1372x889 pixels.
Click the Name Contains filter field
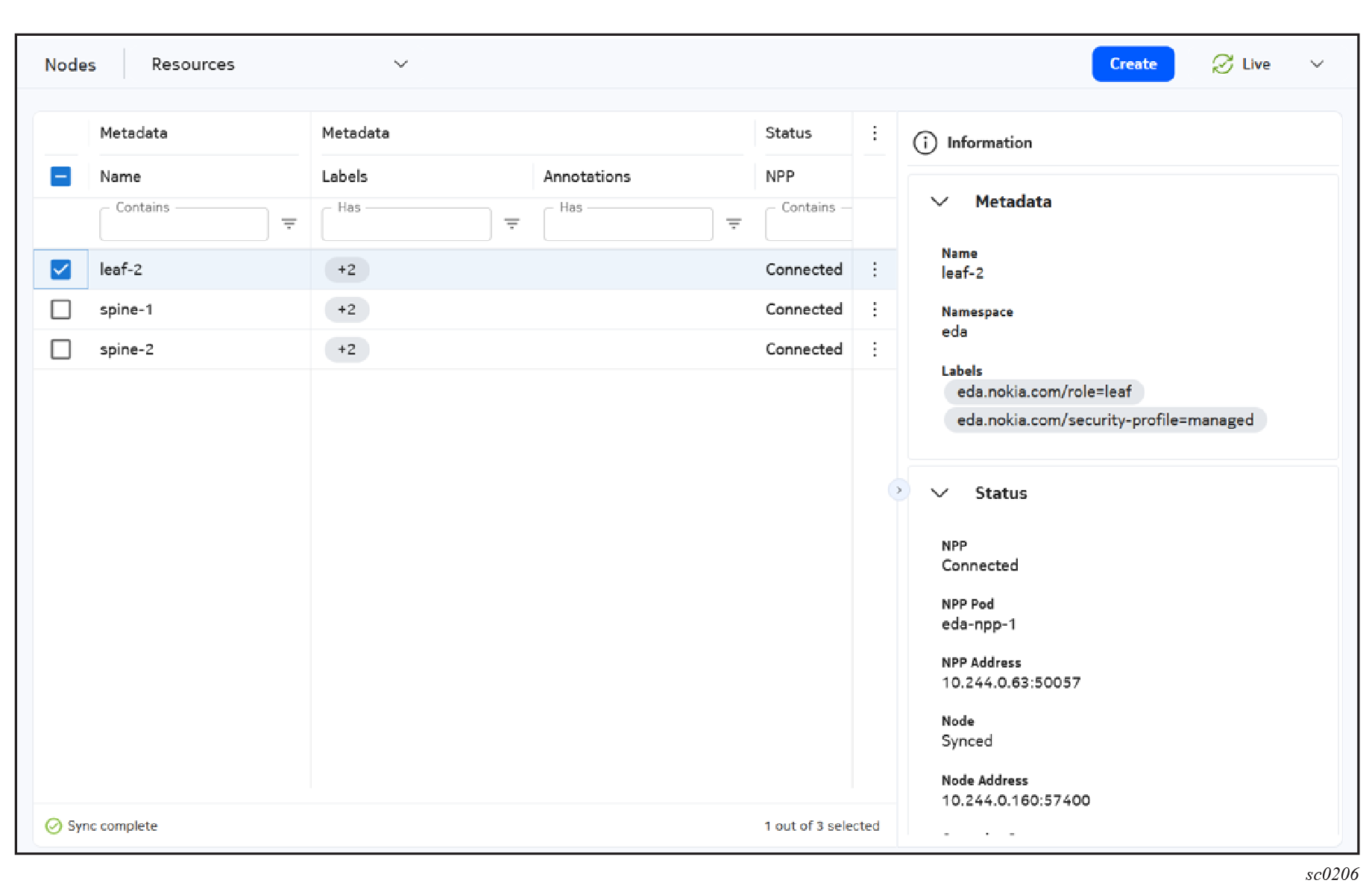(x=183, y=224)
